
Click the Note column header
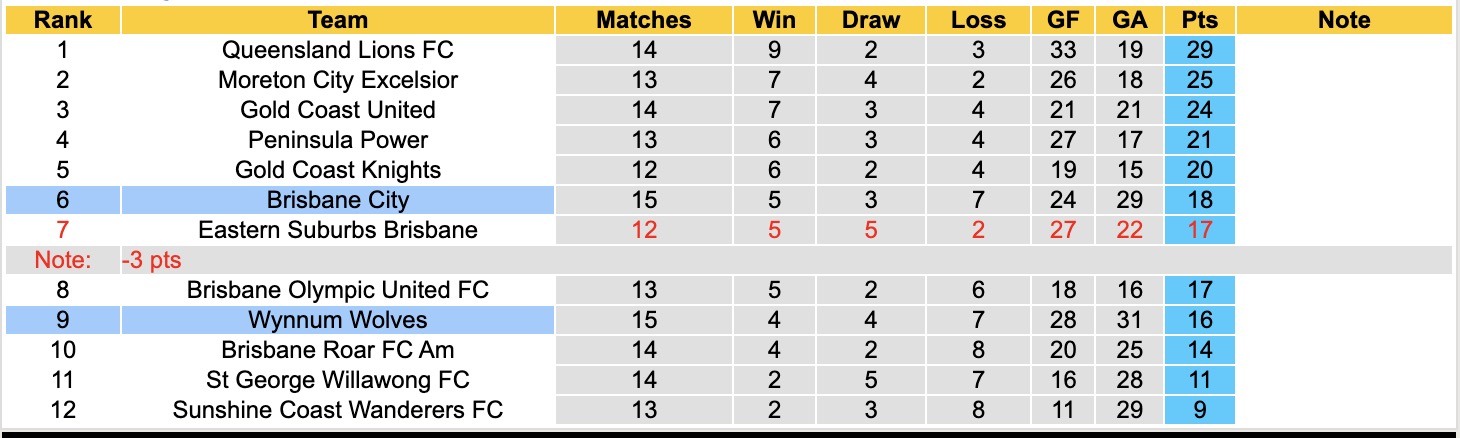point(1344,20)
